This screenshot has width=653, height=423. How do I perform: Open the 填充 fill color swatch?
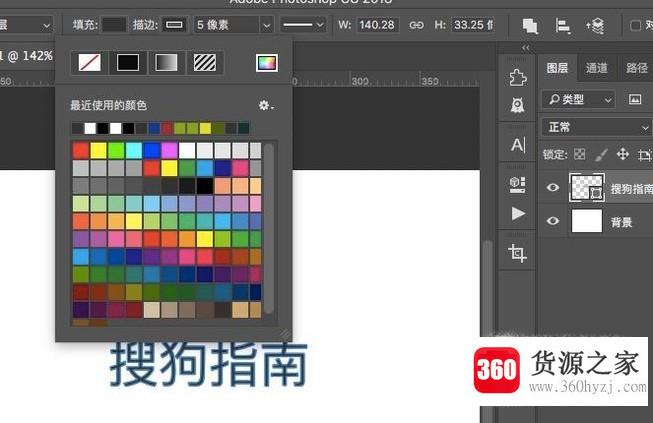tap(114, 25)
